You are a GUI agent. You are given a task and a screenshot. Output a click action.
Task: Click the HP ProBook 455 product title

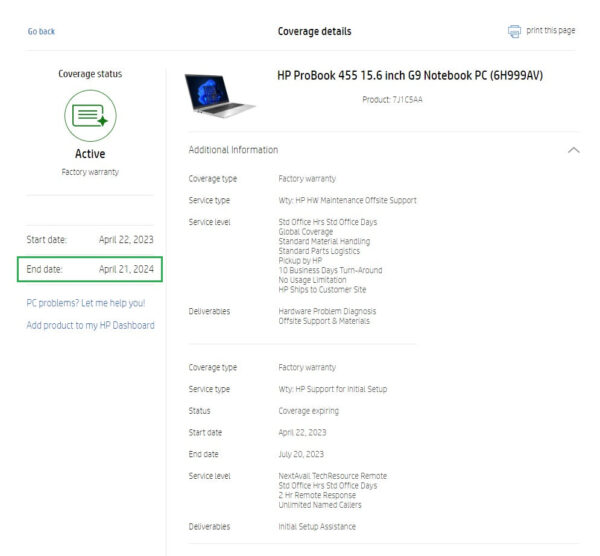pyautogui.click(x=410, y=75)
